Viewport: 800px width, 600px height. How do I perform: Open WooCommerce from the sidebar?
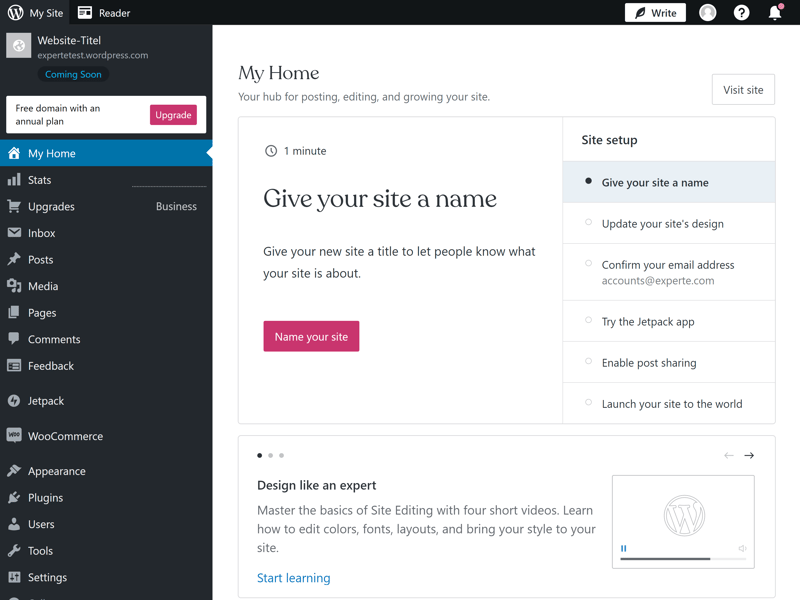click(65, 436)
